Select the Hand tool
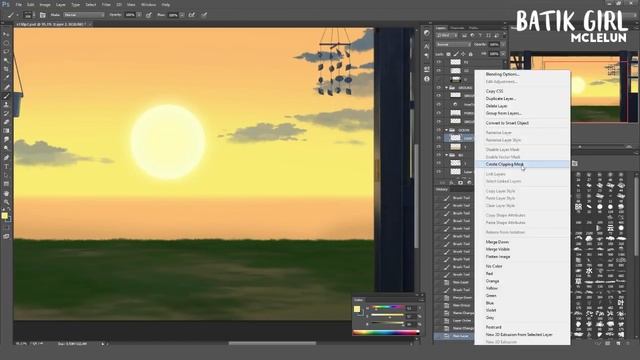 coord(6,193)
